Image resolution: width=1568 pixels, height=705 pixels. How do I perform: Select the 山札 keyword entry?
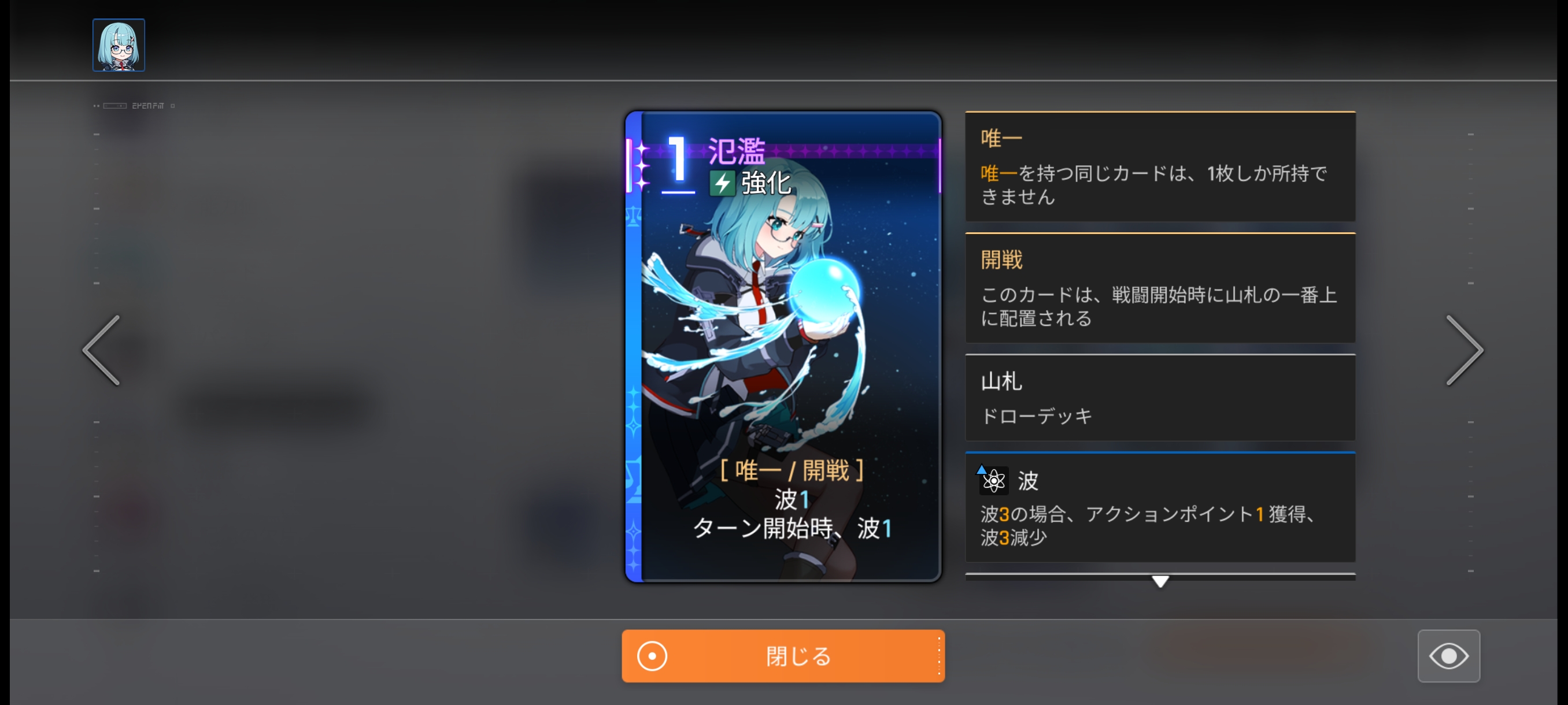pos(1160,397)
